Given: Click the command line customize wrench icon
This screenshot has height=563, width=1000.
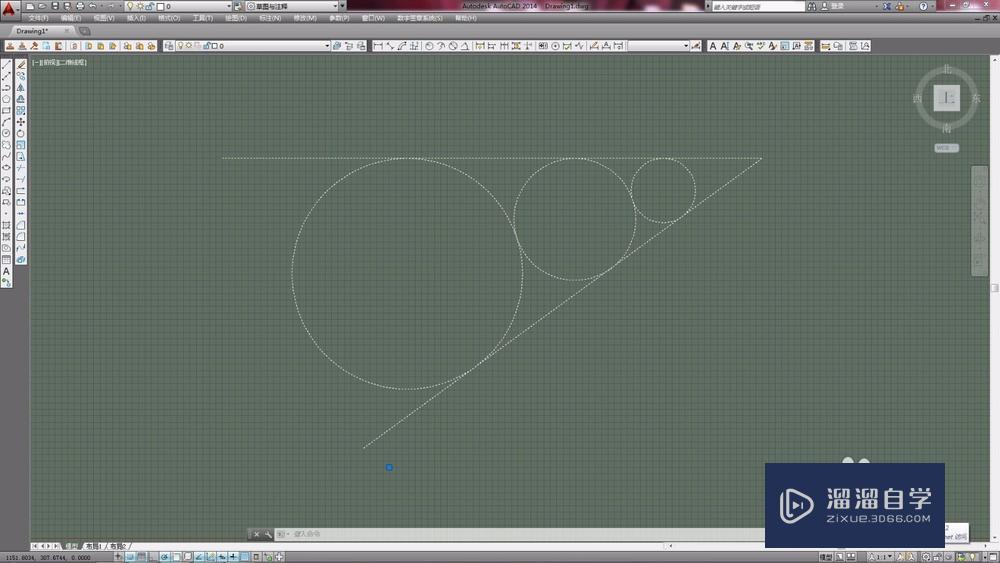Looking at the screenshot, I should coord(268,534).
